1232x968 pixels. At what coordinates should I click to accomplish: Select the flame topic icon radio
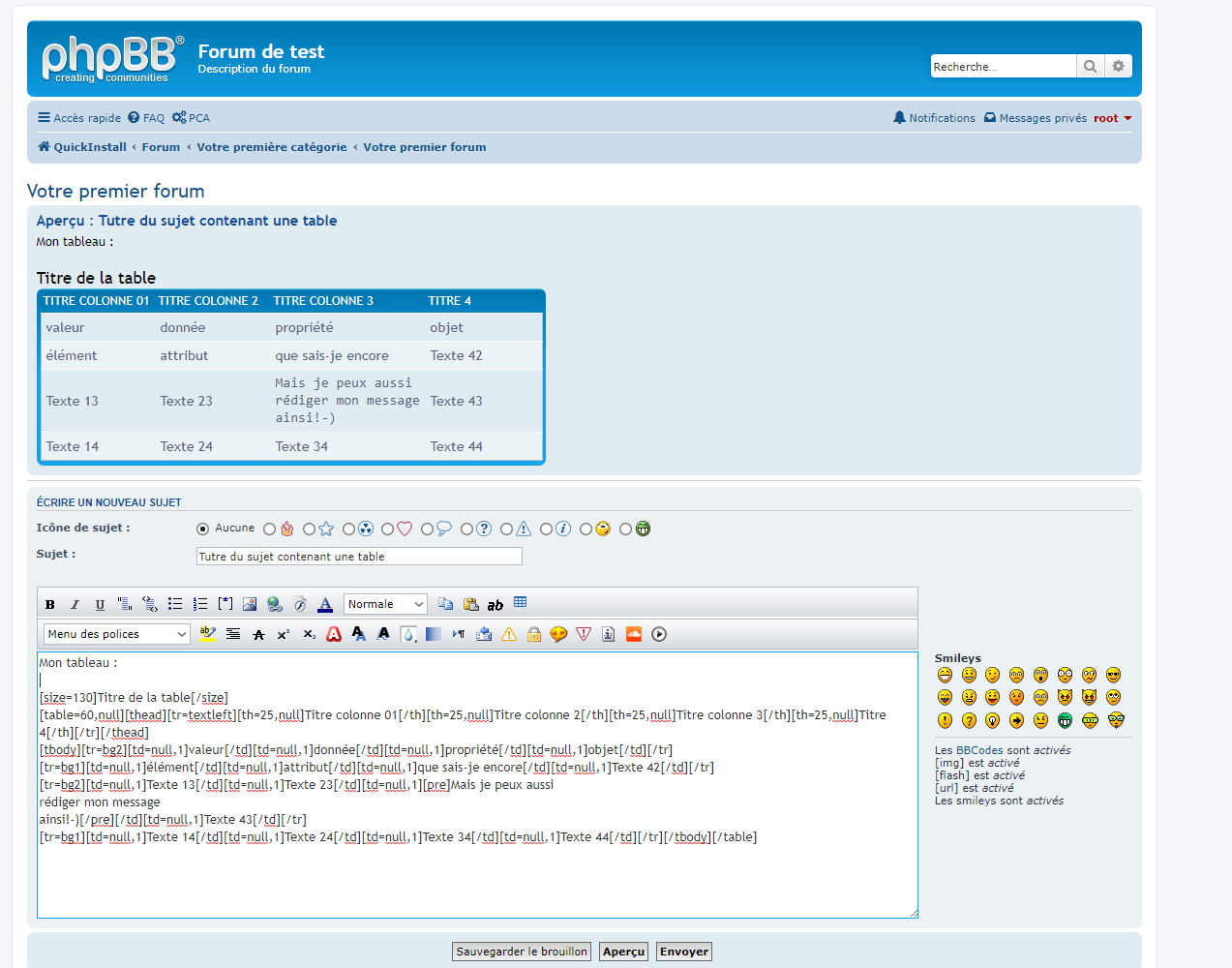click(270, 529)
